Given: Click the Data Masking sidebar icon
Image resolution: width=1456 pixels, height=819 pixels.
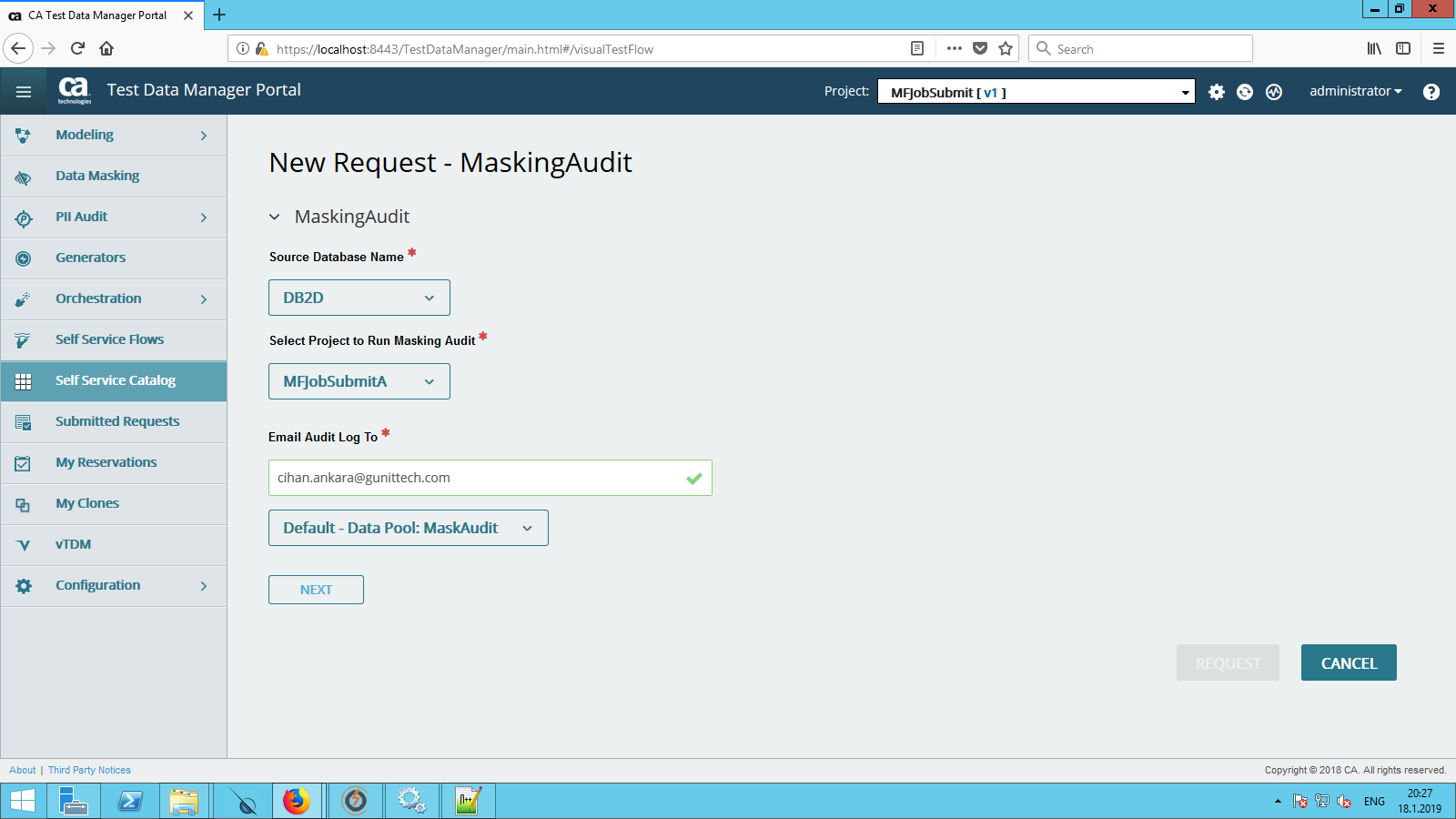Looking at the screenshot, I should [24, 177].
